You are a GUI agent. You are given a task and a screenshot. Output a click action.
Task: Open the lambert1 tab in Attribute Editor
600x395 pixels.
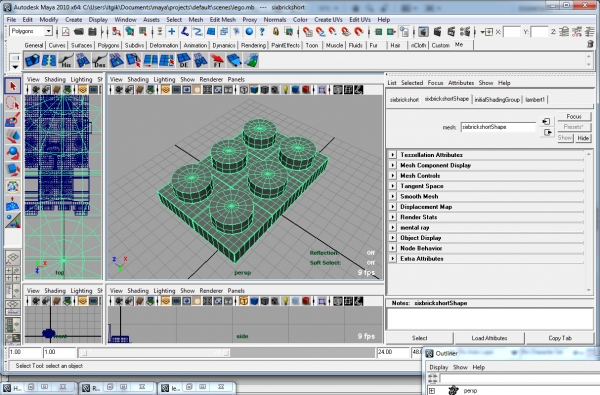(x=535, y=100)
